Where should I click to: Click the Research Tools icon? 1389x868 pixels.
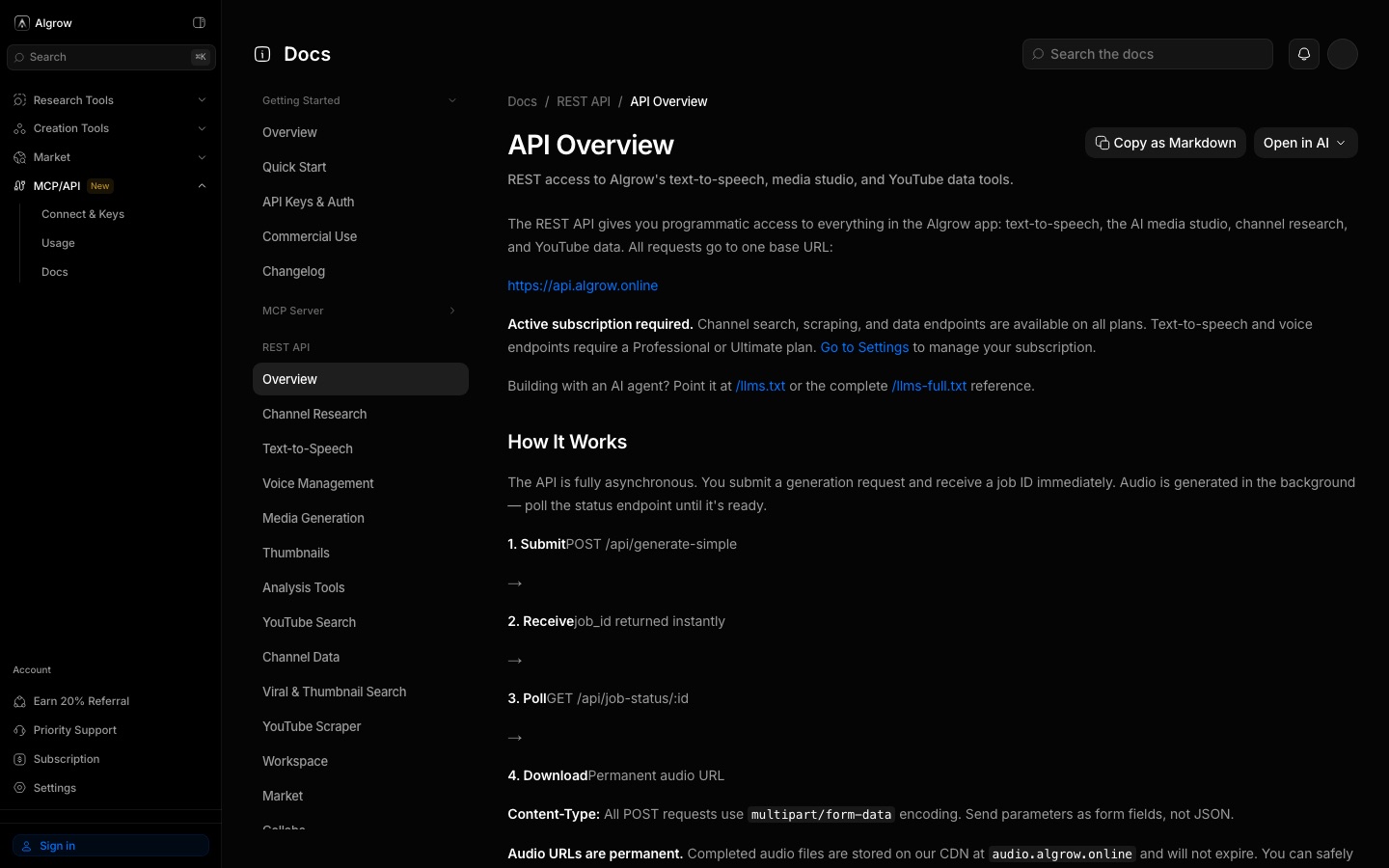[19, 100]
